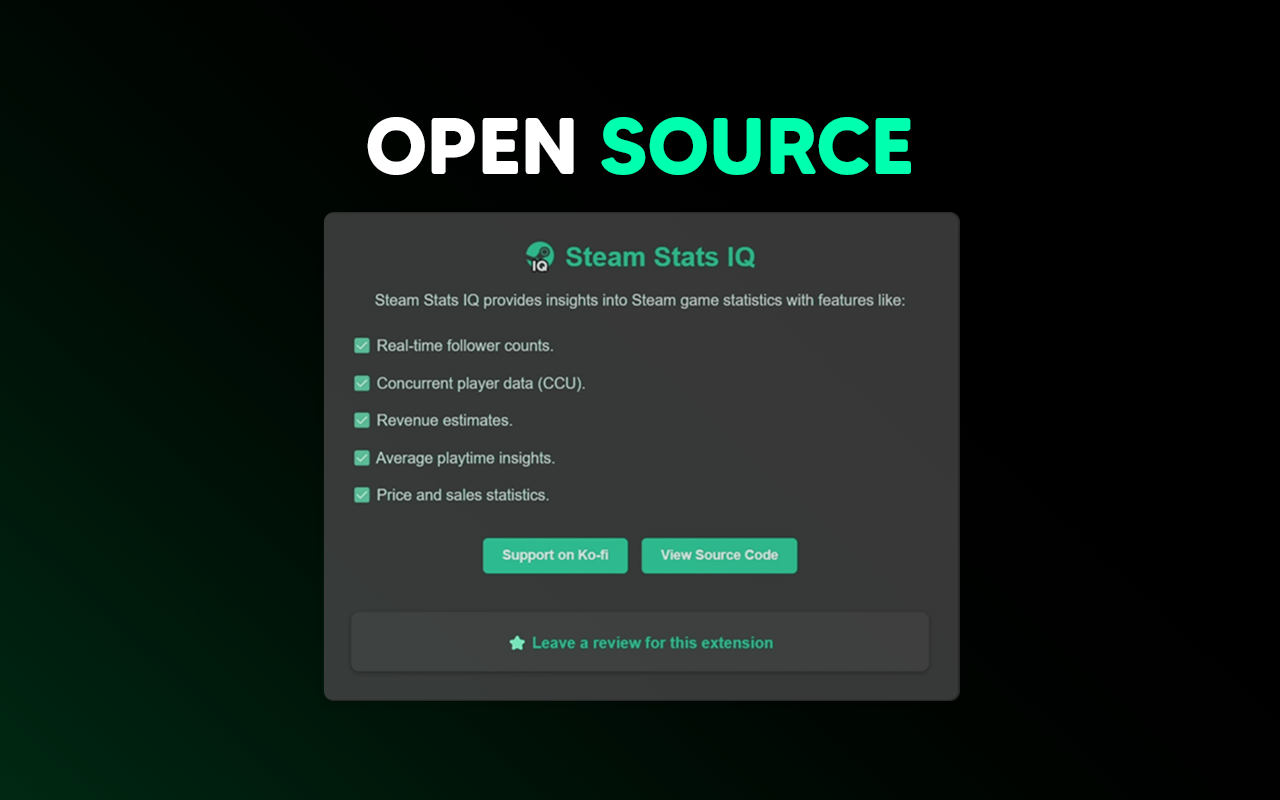Click the "Concurrent player data (CCU)." text
Image resolution: width=1280 pixels, height=800 pixels.
pos(481,383)
